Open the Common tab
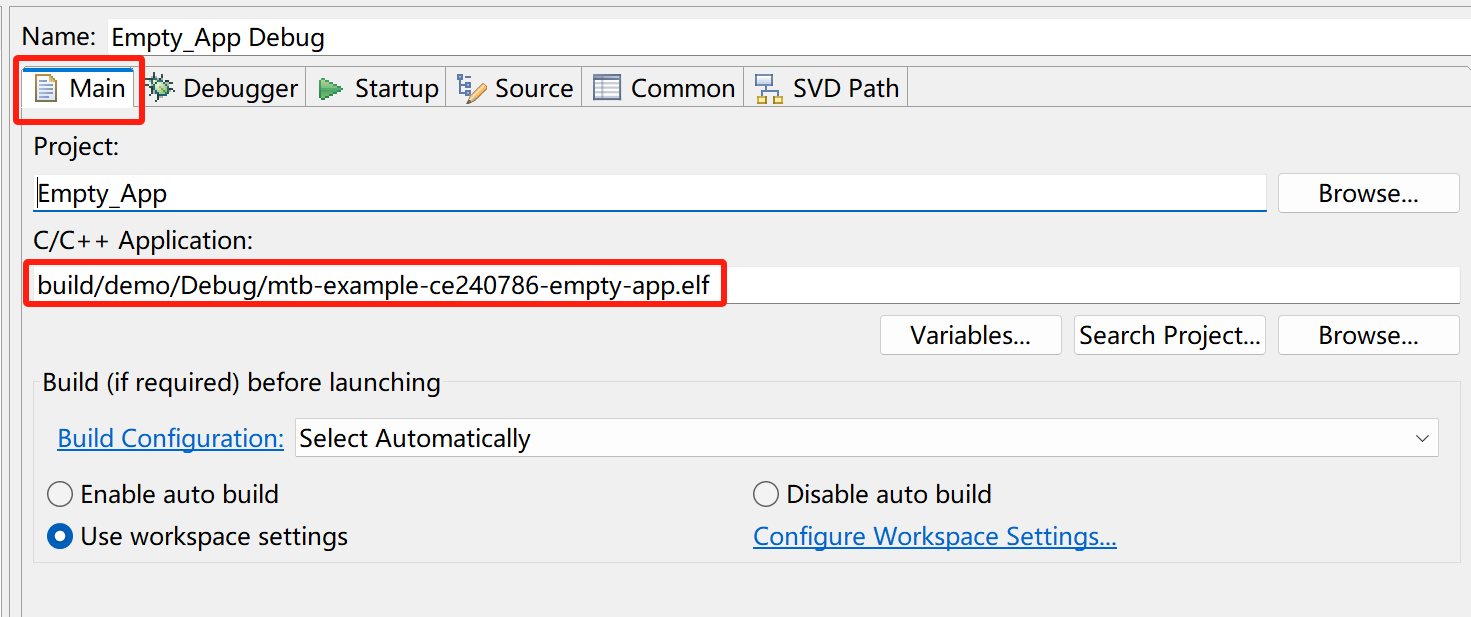This screenshot has height=617, width=1471. click(x=664, y=89)
